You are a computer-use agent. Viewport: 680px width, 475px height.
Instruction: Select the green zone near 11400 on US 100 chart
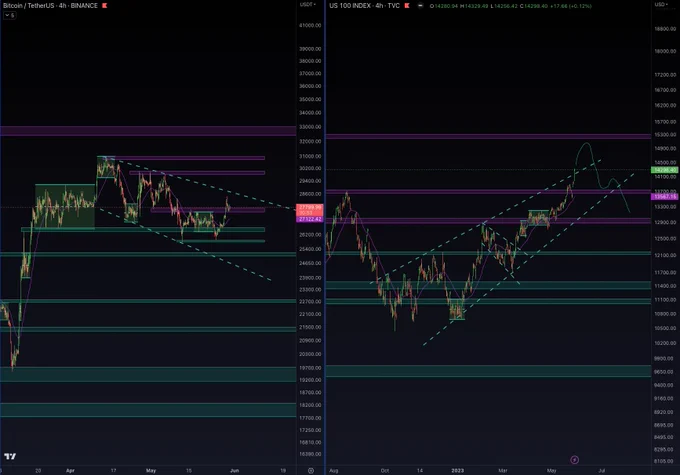[488, 285]
